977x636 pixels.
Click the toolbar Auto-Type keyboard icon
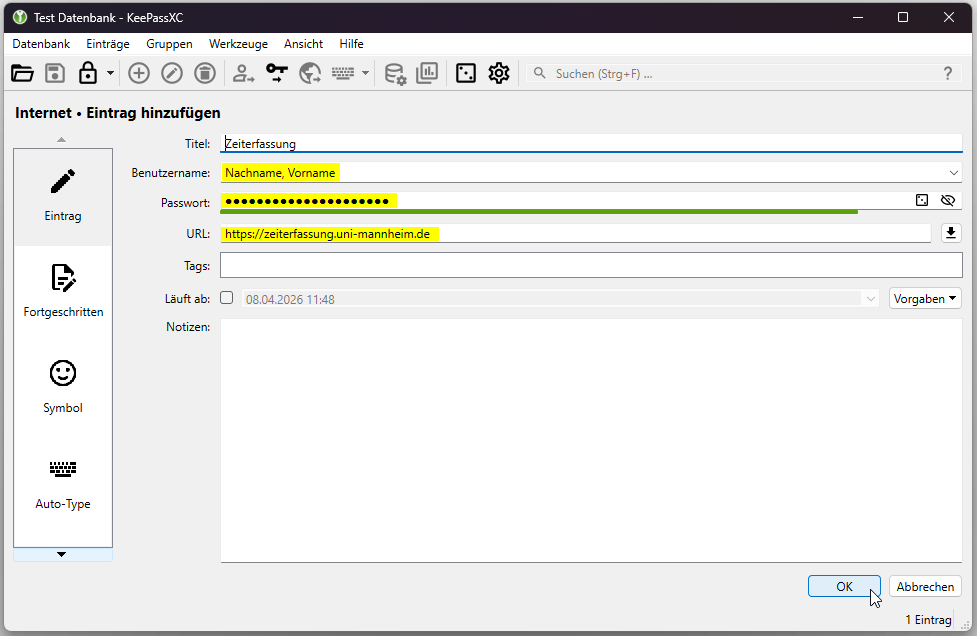tap(343, 74)
